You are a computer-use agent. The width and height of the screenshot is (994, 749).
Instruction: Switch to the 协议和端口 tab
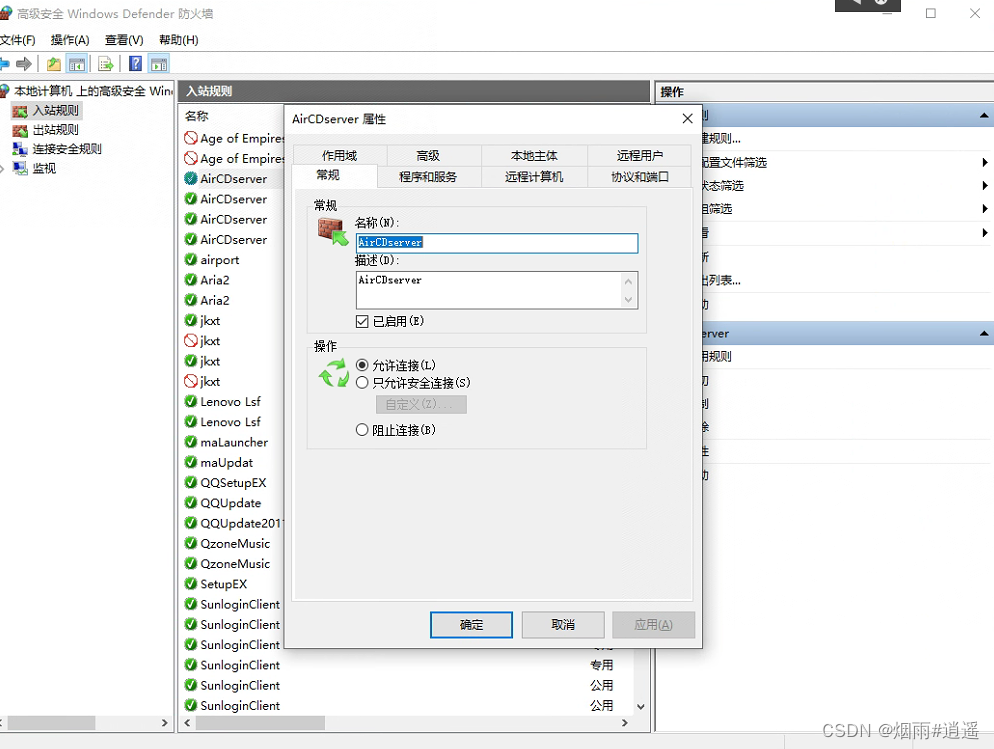click(x=640, y=177)
